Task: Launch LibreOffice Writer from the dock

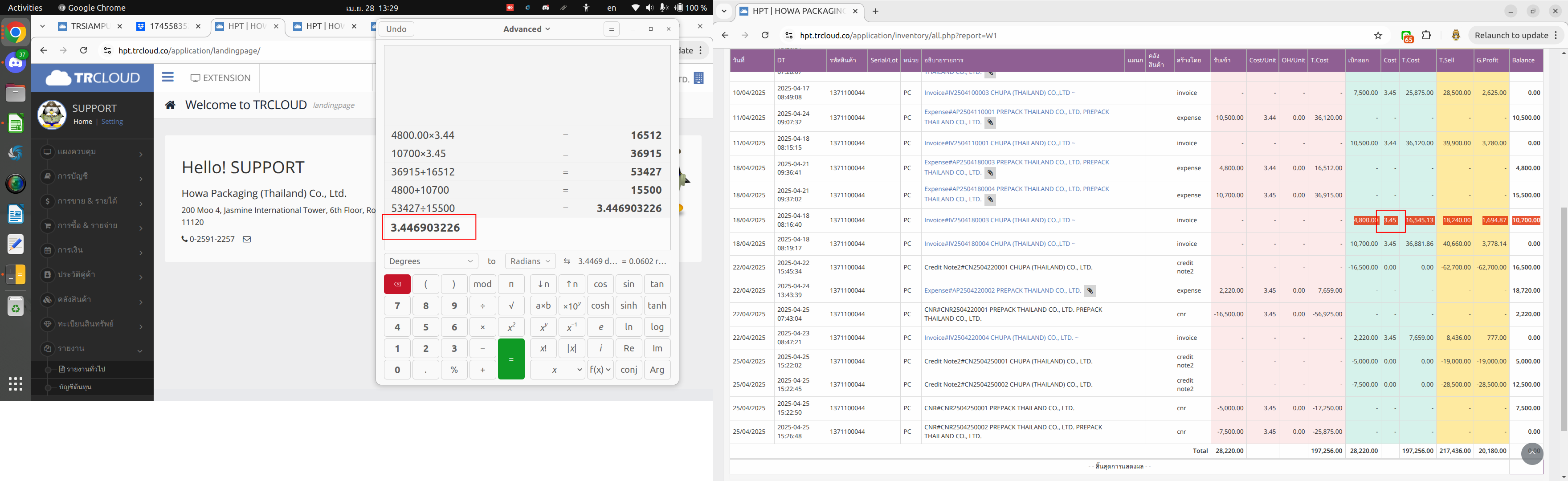Action: 16,214
